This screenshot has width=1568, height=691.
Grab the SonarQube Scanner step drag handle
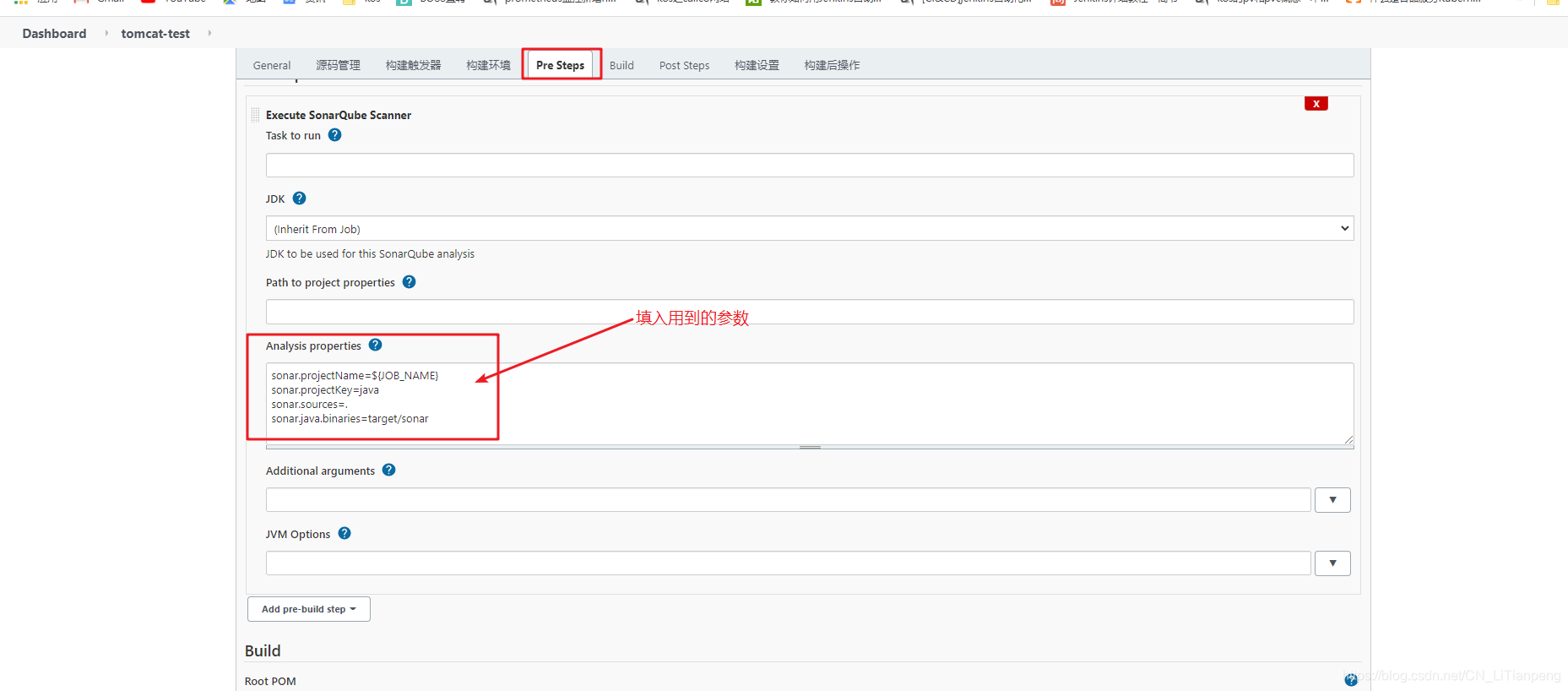255,115
